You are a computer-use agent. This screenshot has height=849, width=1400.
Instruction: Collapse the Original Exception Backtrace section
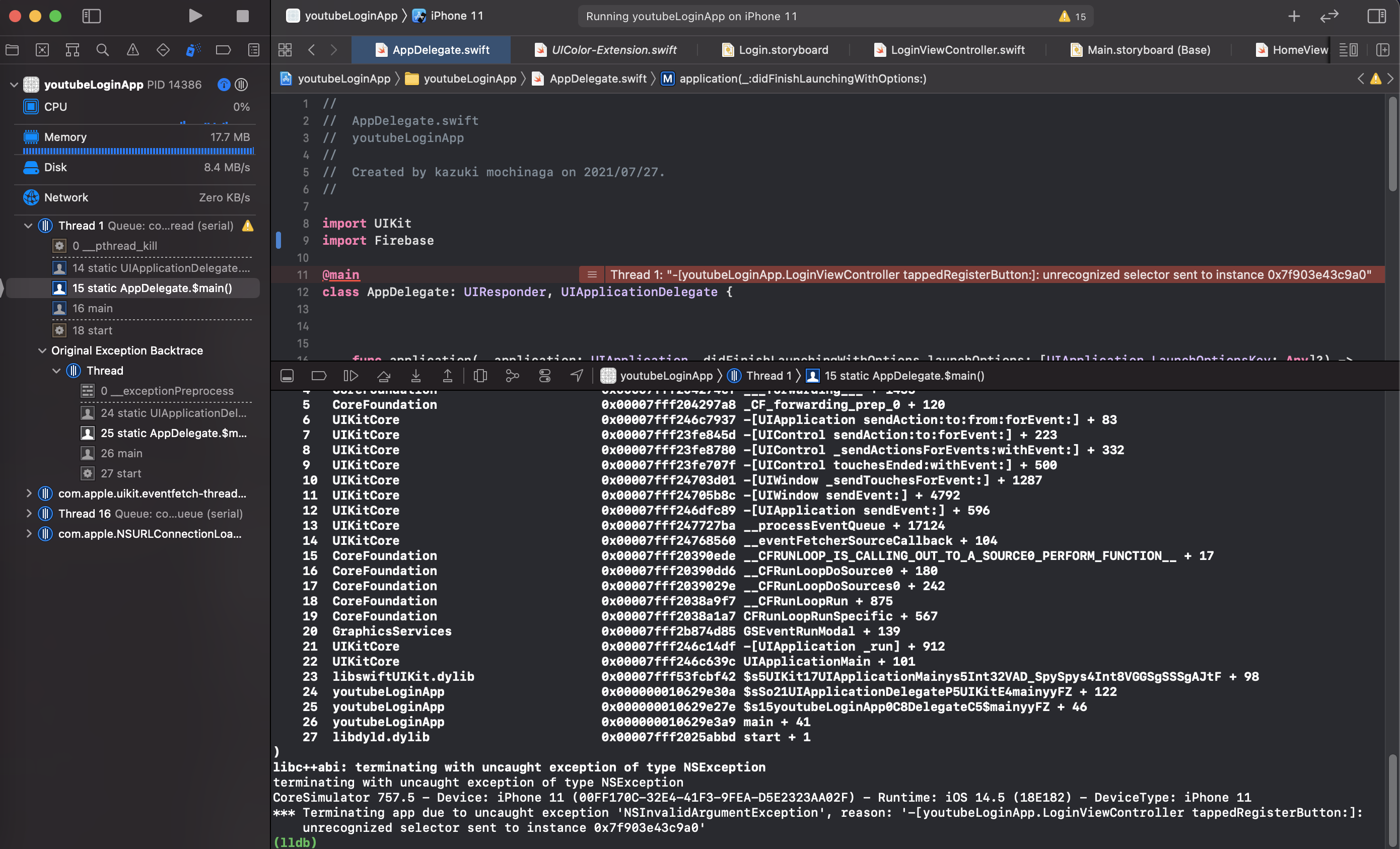42,350
